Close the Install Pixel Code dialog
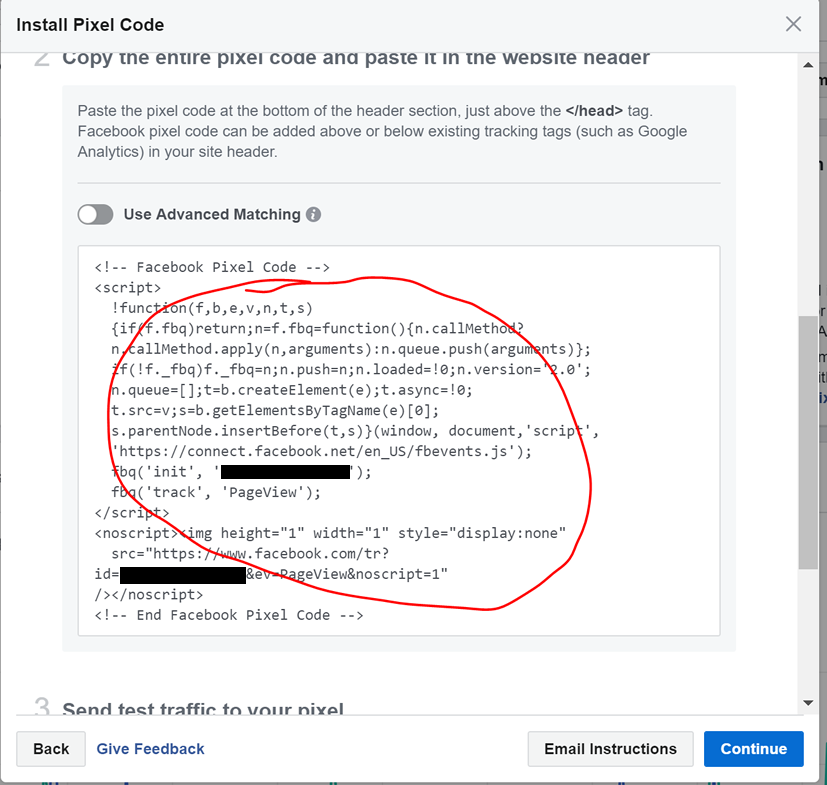The height and width of the screenshot is (785, 827). pyautogui.click(x=793, y=24)
